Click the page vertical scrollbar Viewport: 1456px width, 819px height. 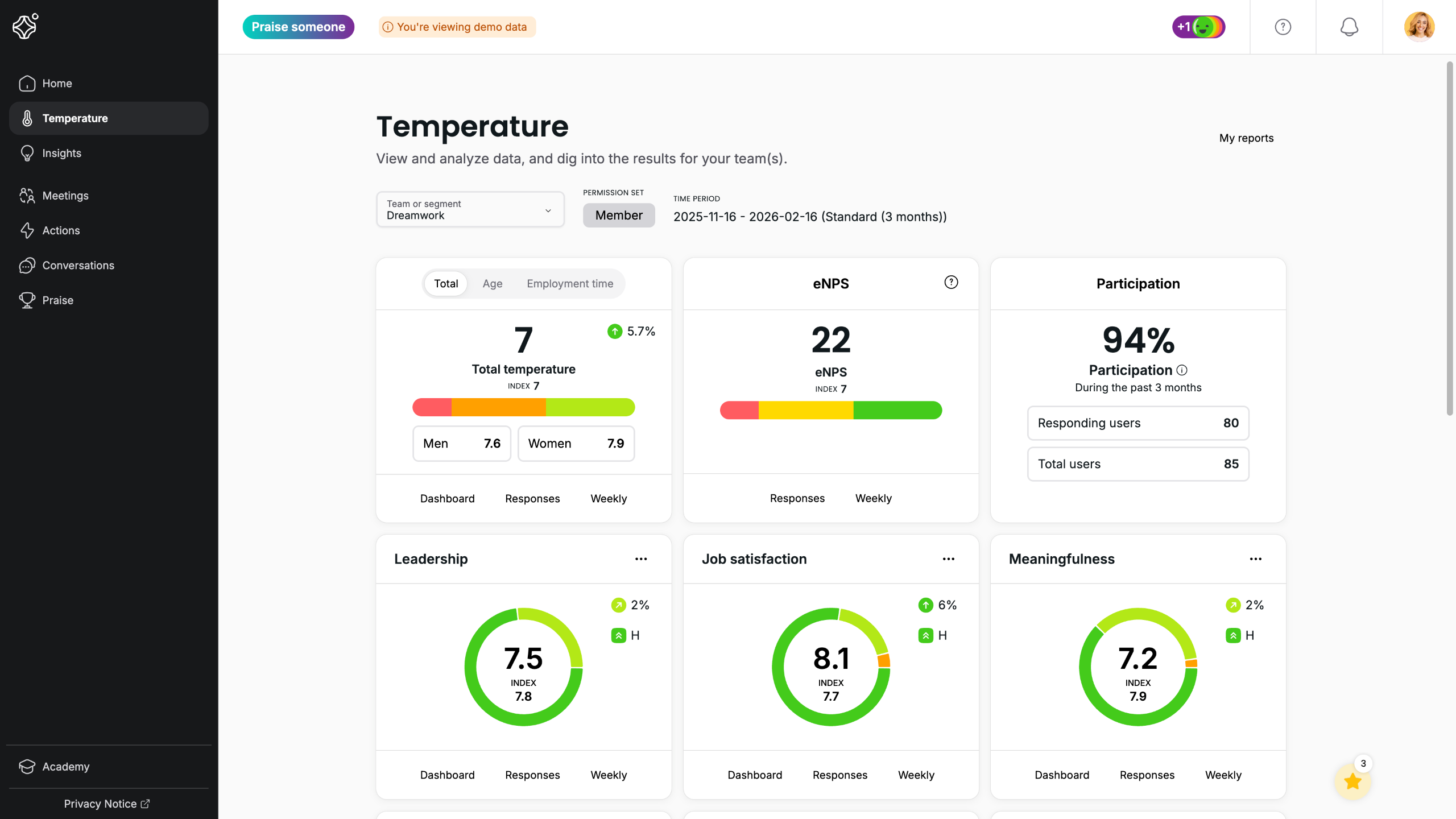click(1449, 239)
